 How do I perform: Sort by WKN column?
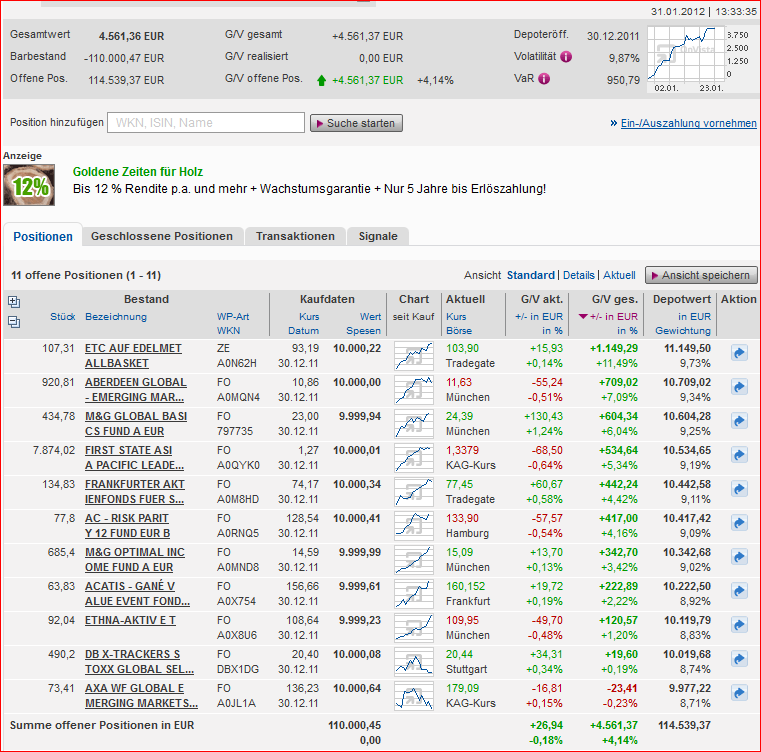[228, 331]
